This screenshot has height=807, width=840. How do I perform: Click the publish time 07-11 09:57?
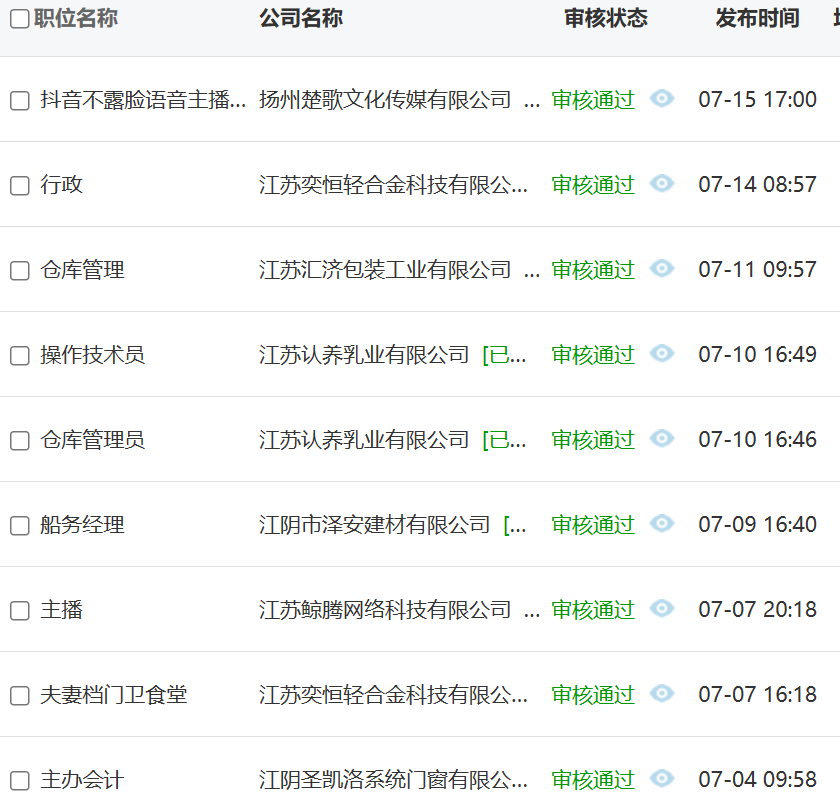(758, 270)
